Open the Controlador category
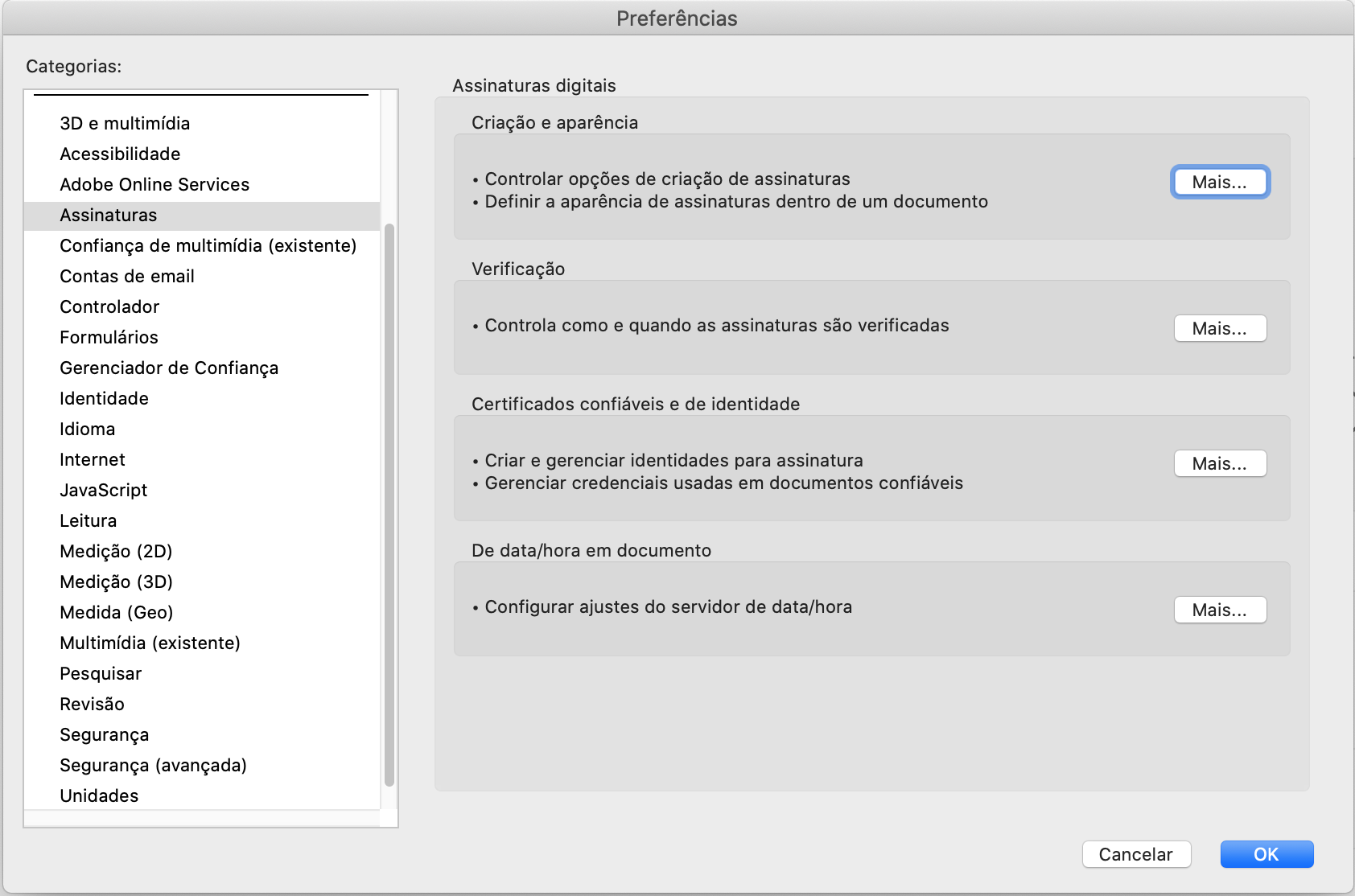This screenshot has height=896, width=1355. click(x=202, y=306)
